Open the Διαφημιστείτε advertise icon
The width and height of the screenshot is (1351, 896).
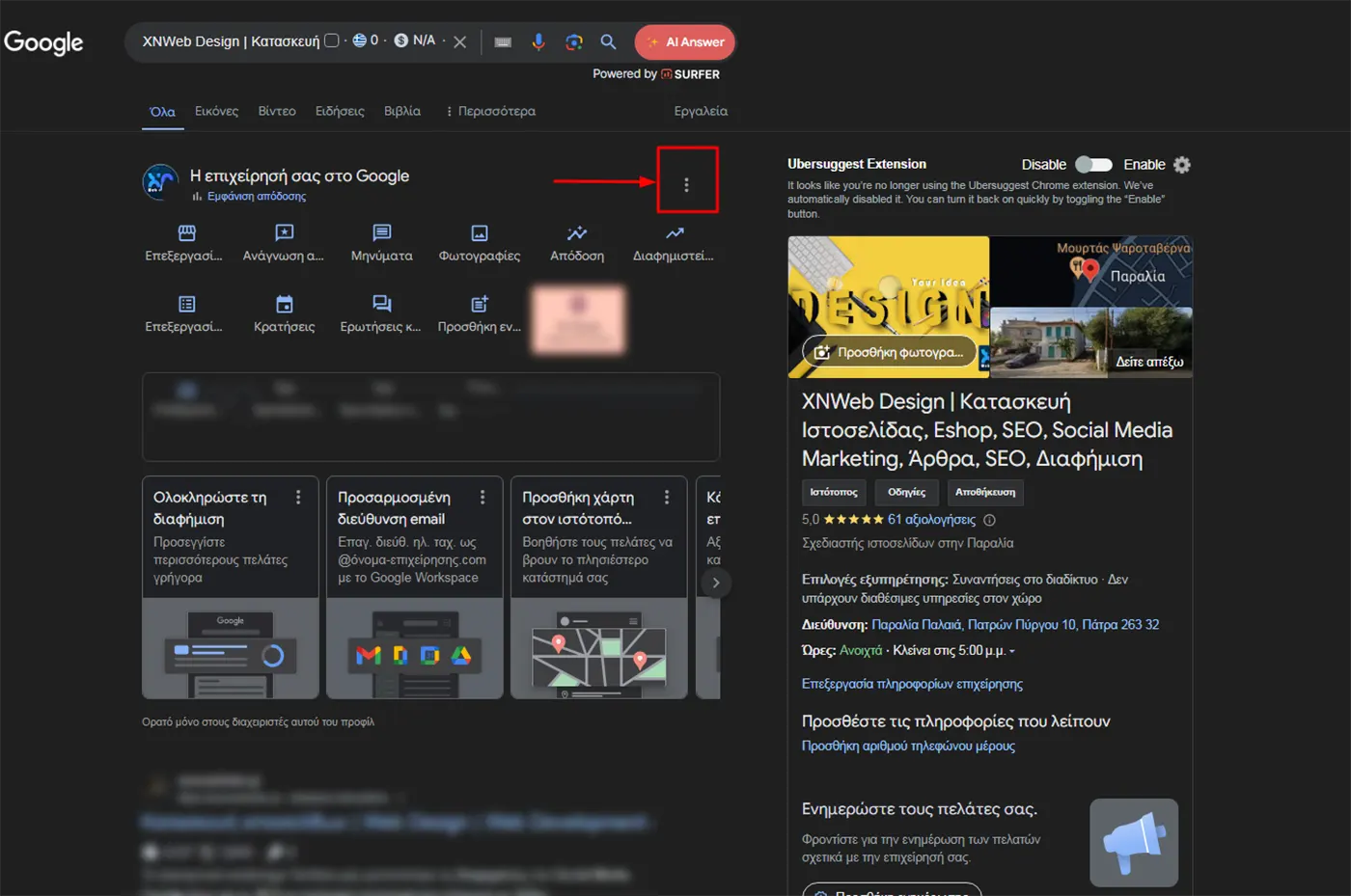click(x=675, y=232)
